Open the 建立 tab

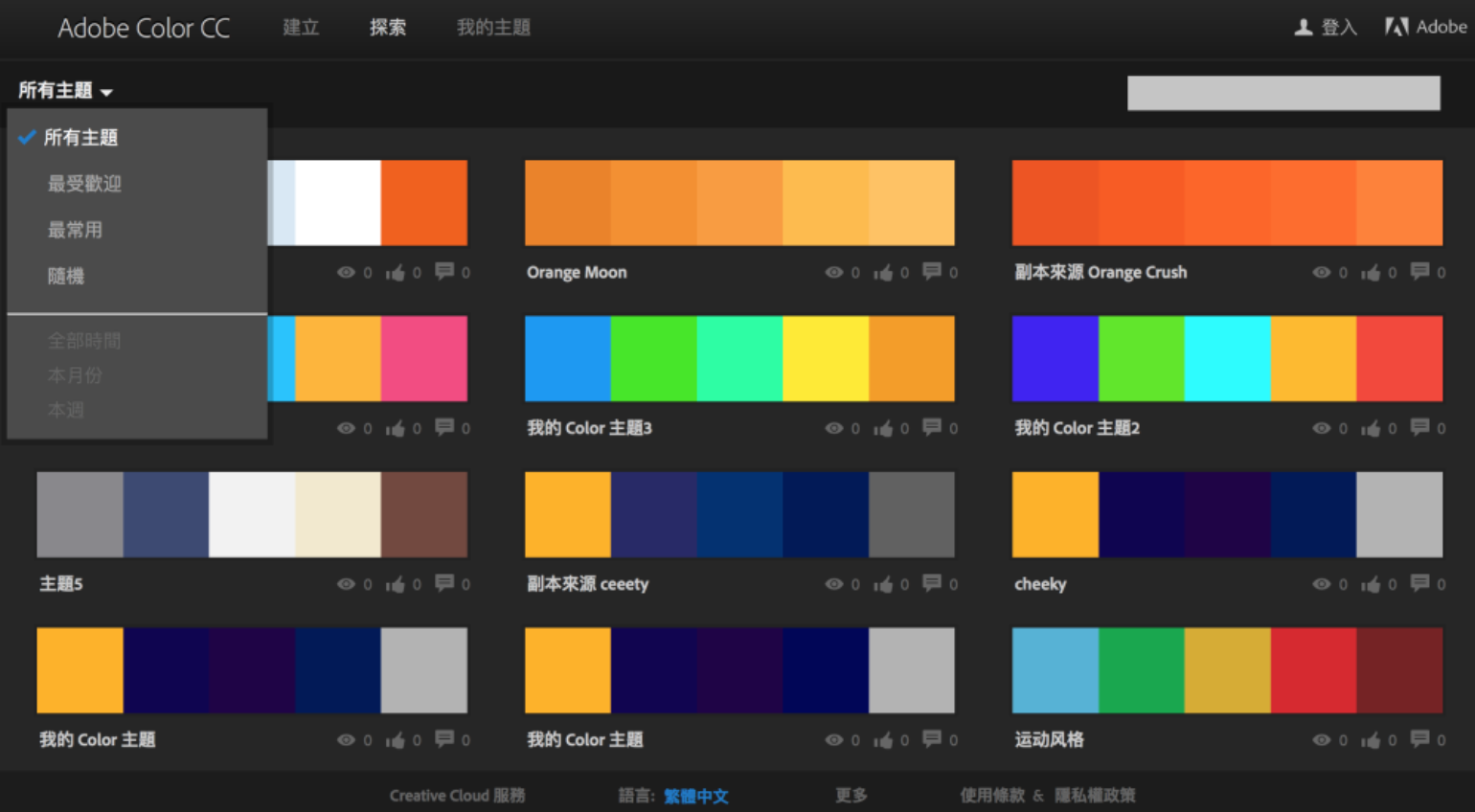coord(301,28)
